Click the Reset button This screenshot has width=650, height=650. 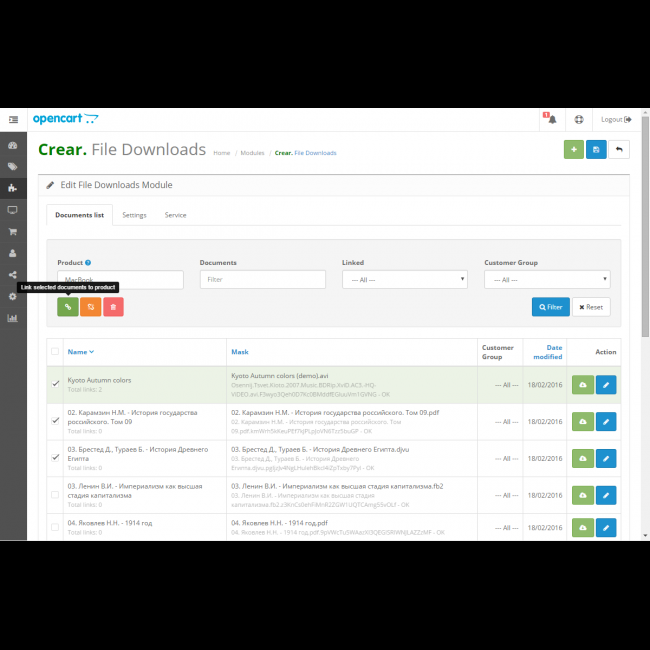[591, 307]
